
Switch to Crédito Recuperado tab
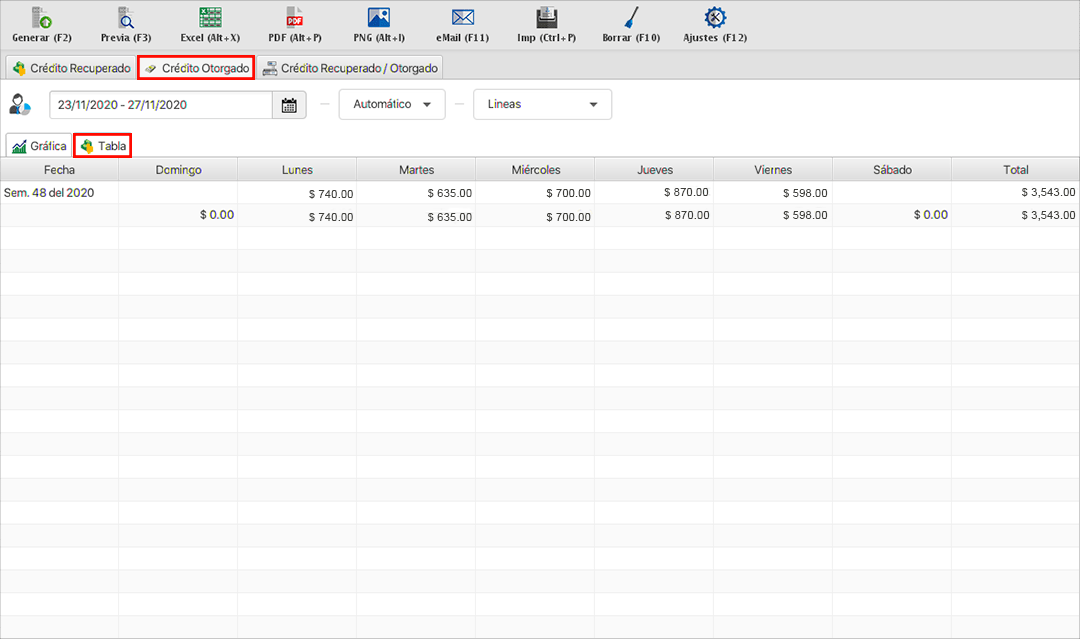[x=70, y=68]
